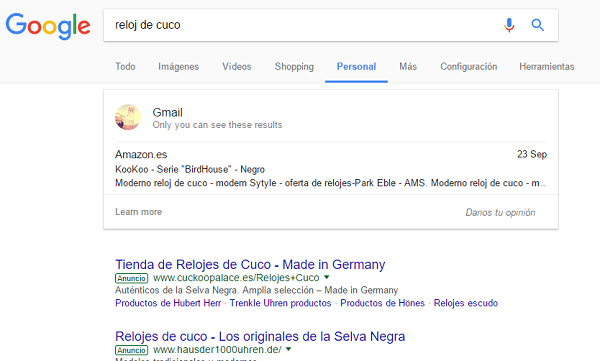Click the Learn more link
This screenshot has height=361, width=600.
tap(139, 212)
